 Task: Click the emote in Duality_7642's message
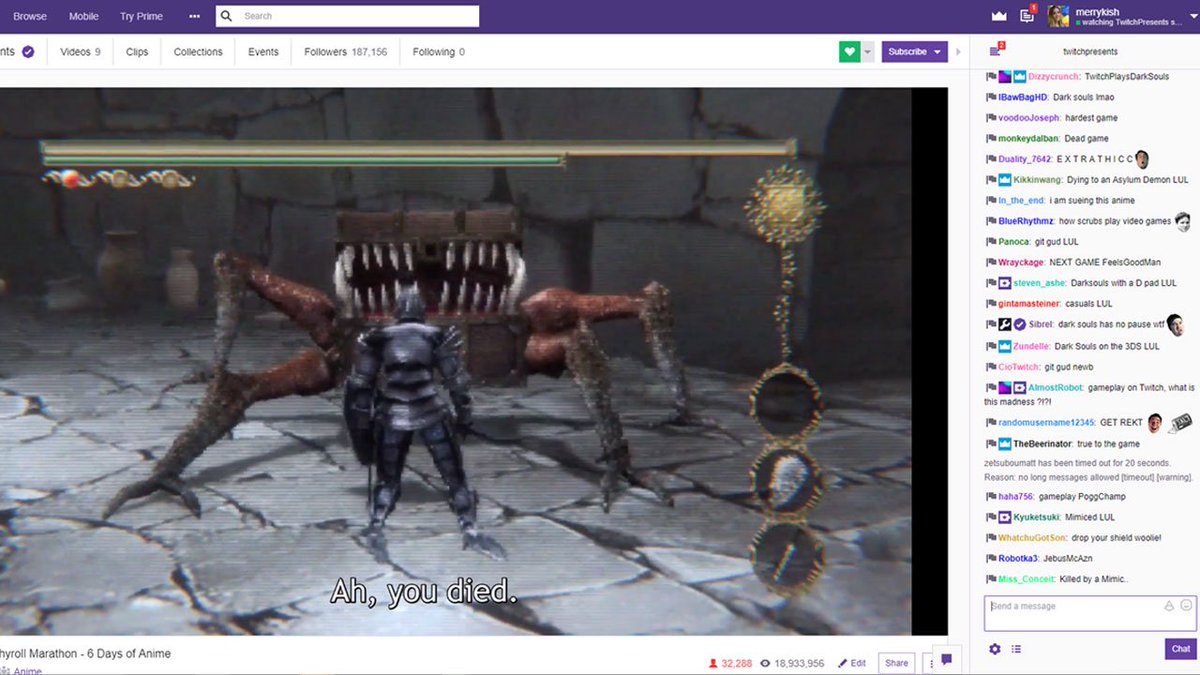pyautogui.click(x=1142, y=160)
